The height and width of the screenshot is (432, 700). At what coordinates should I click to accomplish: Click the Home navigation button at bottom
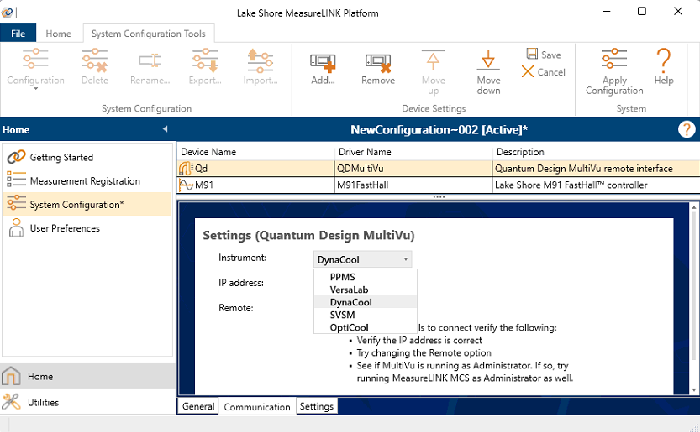(x=88, y=376)
